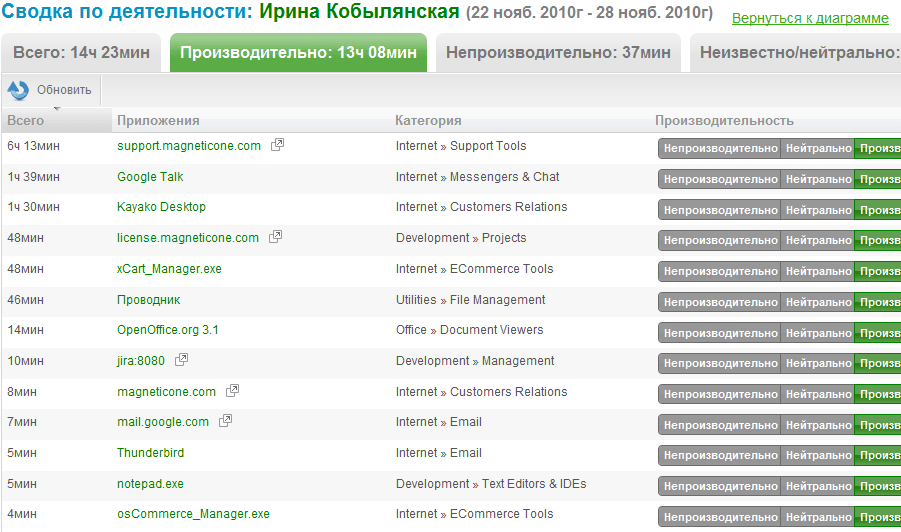The image size is (901, 532).
Task: Click the Development » Management category
Action: click(x=475, y=361)
